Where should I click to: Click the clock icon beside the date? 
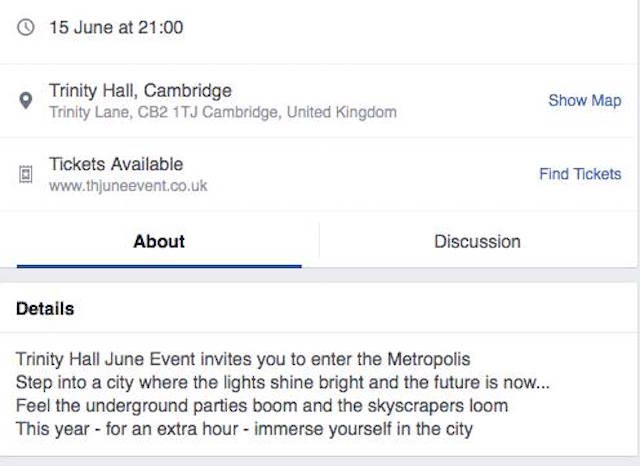coord(26,28)
